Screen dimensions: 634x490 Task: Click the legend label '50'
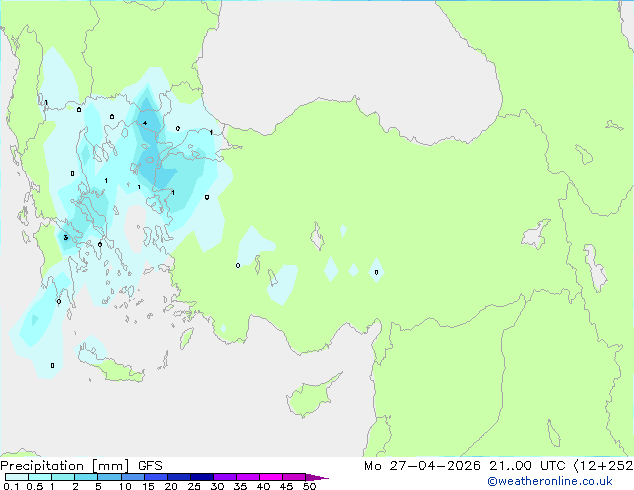pos(309,486)
